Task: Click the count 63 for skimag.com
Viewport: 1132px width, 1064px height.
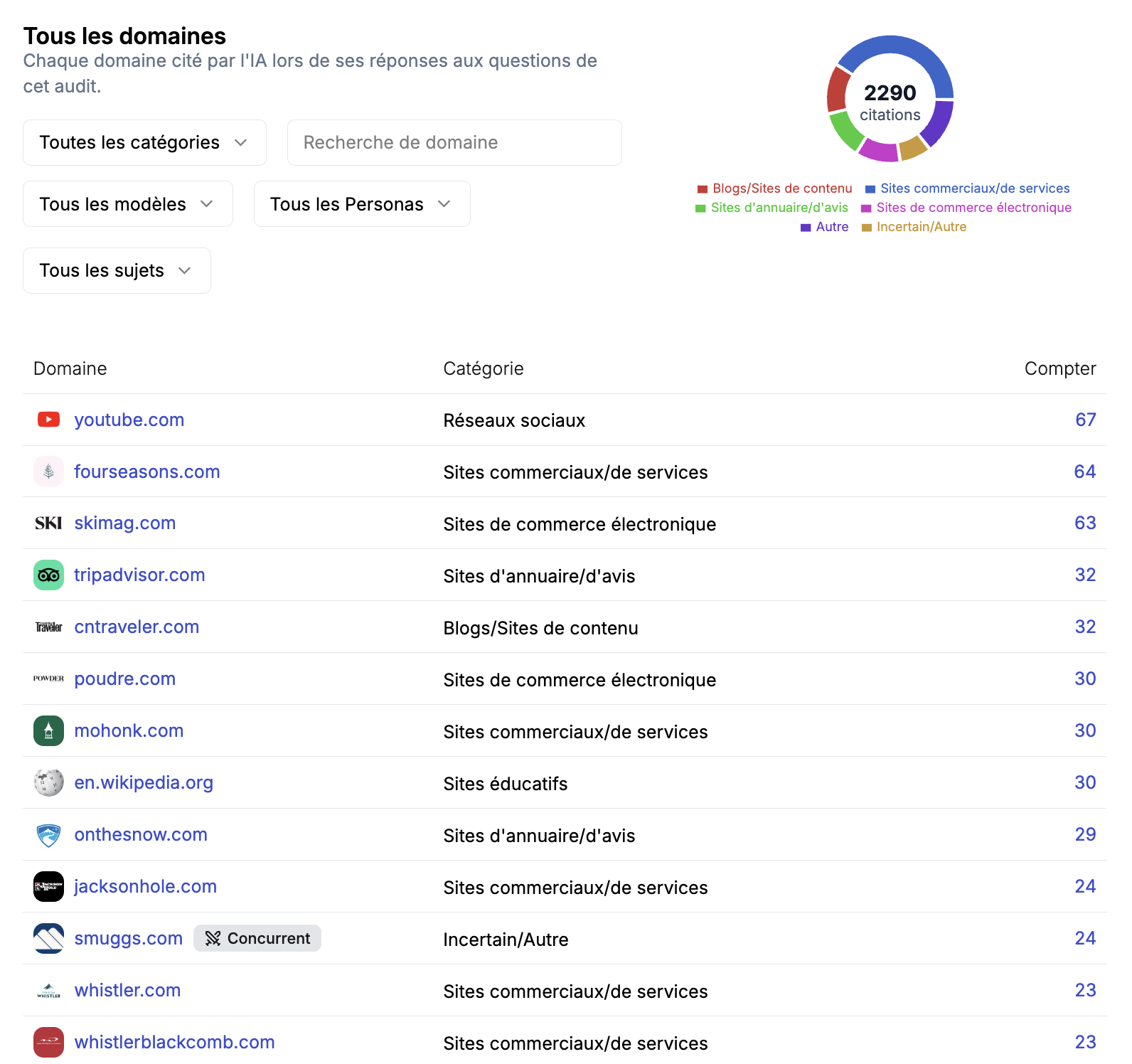Action: 1085,523
